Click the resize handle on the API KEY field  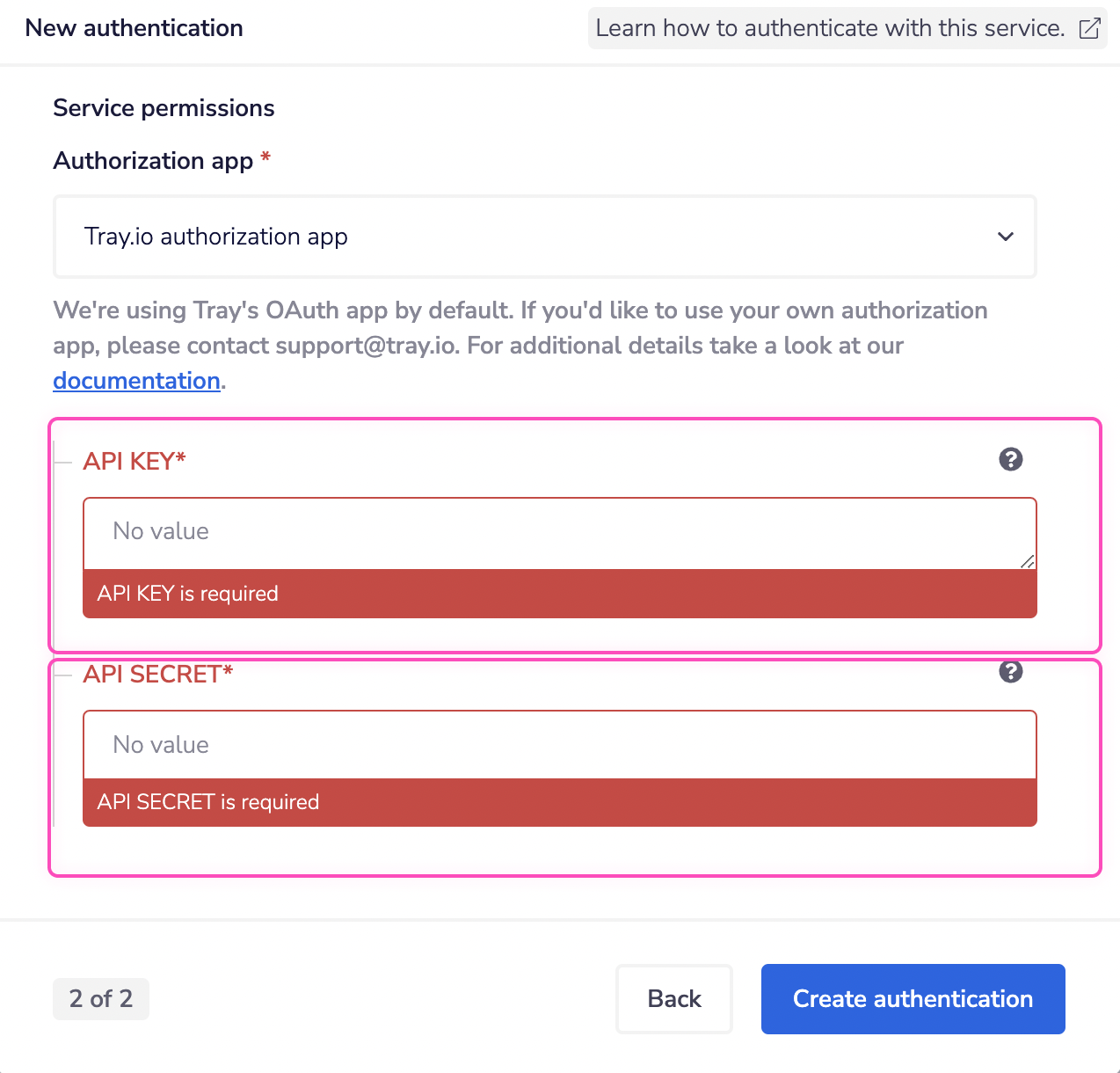coord(1029,561)
